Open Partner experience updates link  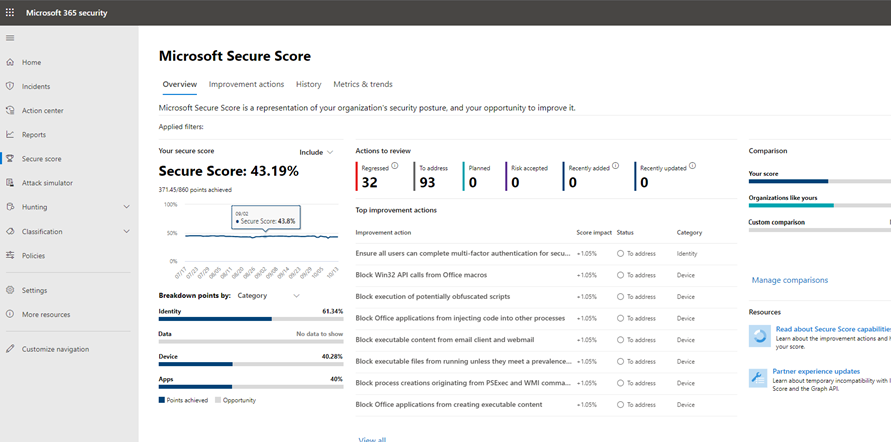click(x=816, y=372)
